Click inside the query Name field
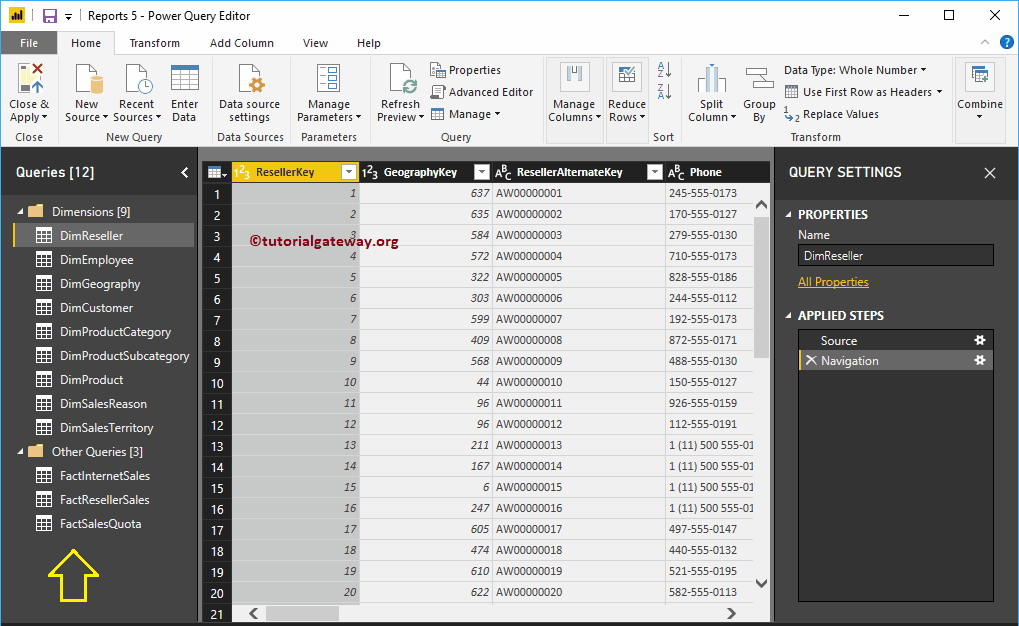Image resolution: width=1019 pixels, height=626 pixels. (894, 254)
